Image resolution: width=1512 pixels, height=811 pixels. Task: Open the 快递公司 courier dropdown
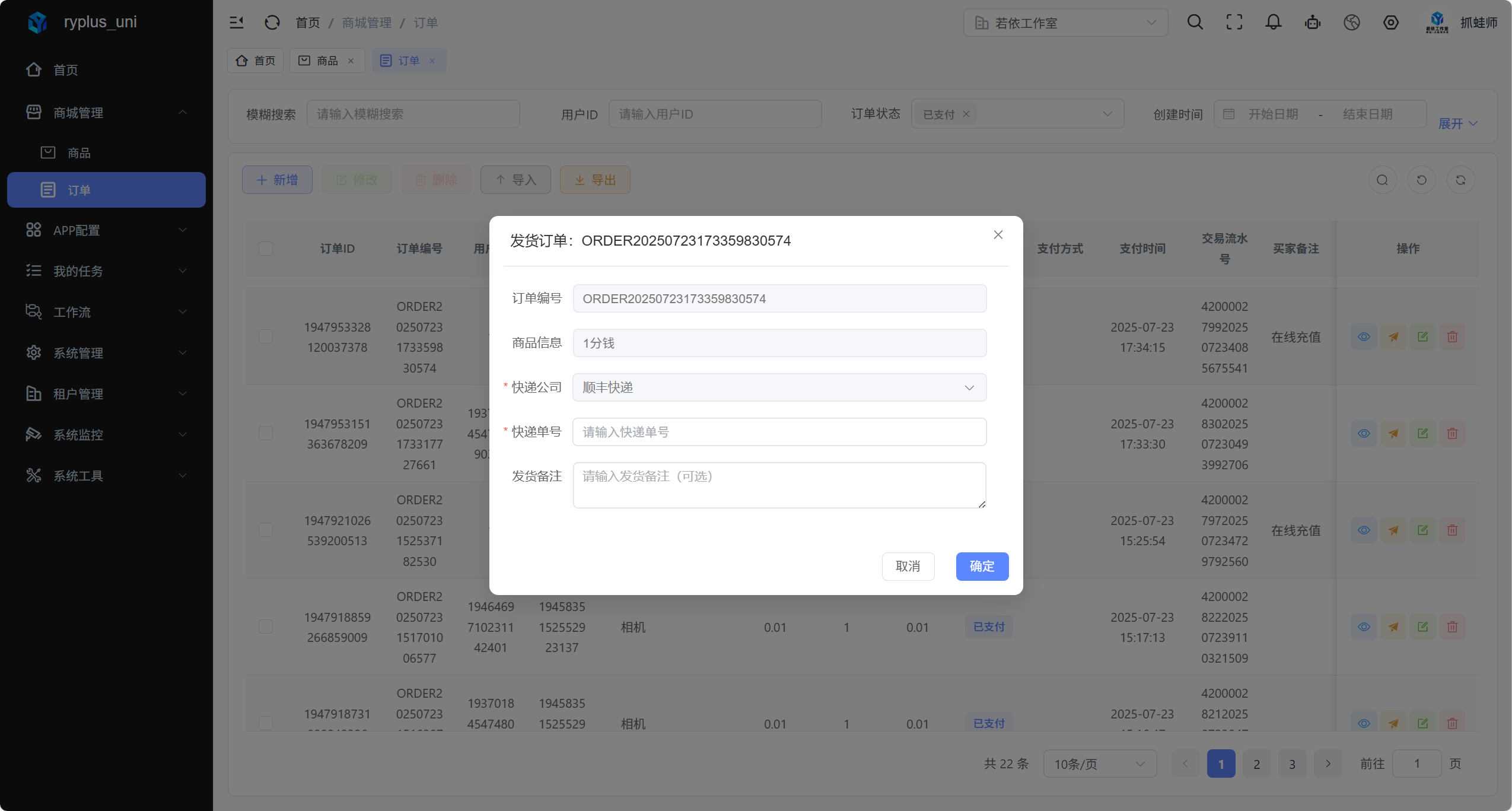tap(779, 387)
